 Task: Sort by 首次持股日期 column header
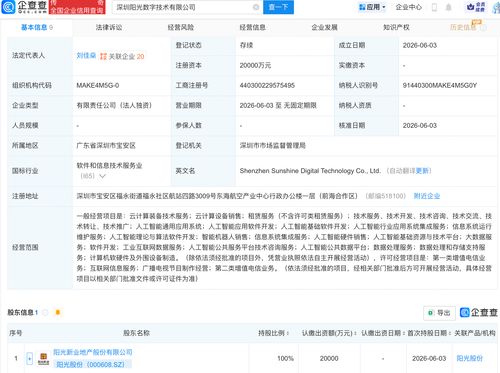point(429,333)
